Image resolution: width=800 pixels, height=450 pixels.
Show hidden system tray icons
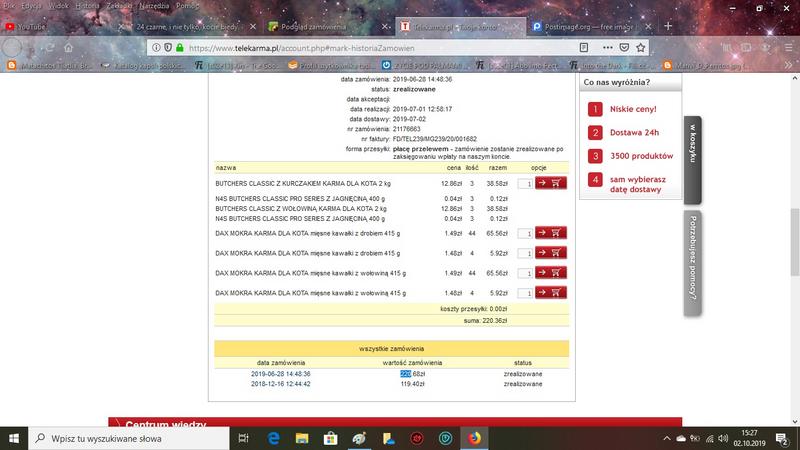coord(667,438)
